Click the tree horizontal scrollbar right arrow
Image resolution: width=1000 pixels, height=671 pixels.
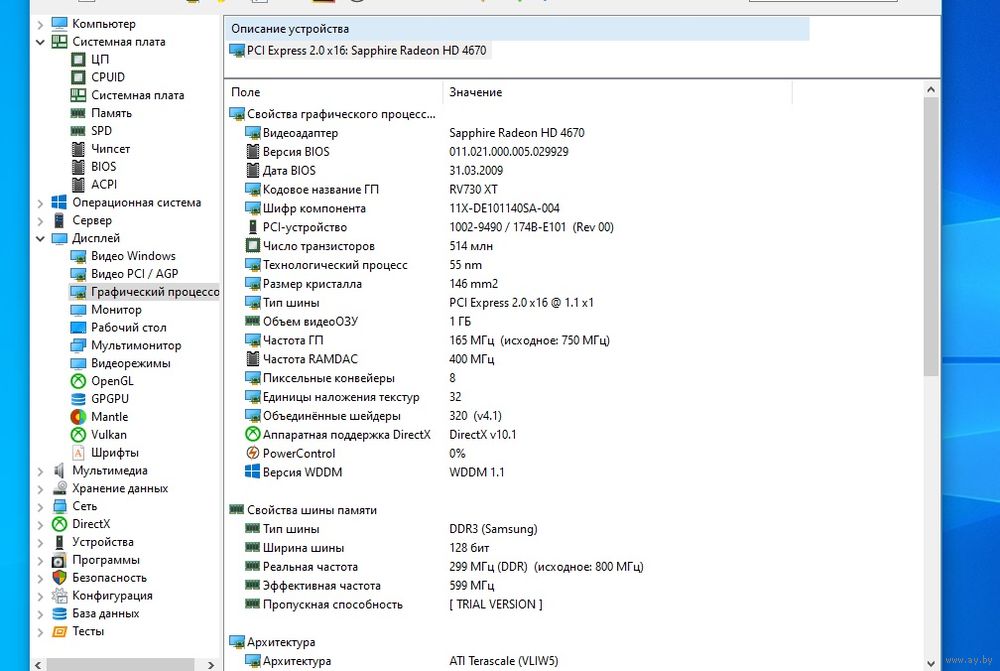(211, 665)
